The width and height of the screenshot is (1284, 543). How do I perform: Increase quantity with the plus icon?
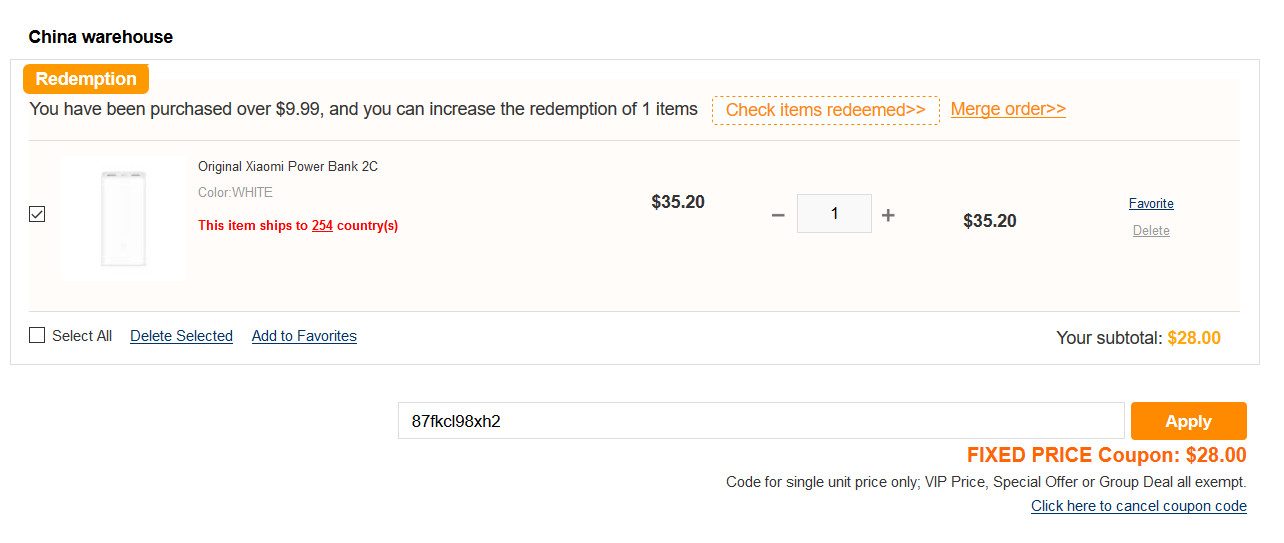click(x=888, y=214)
